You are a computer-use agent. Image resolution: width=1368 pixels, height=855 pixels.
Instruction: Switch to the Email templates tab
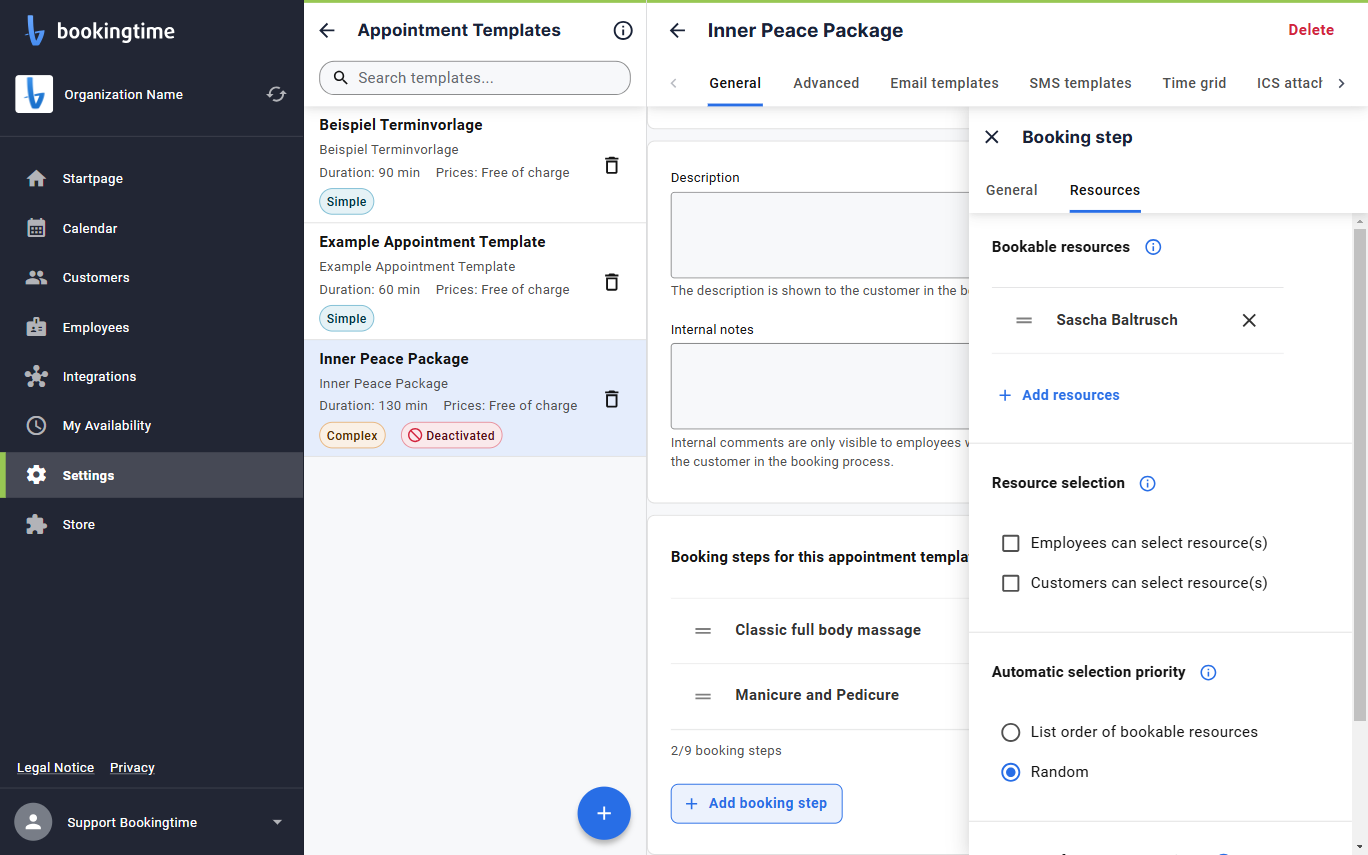point(944,83)
